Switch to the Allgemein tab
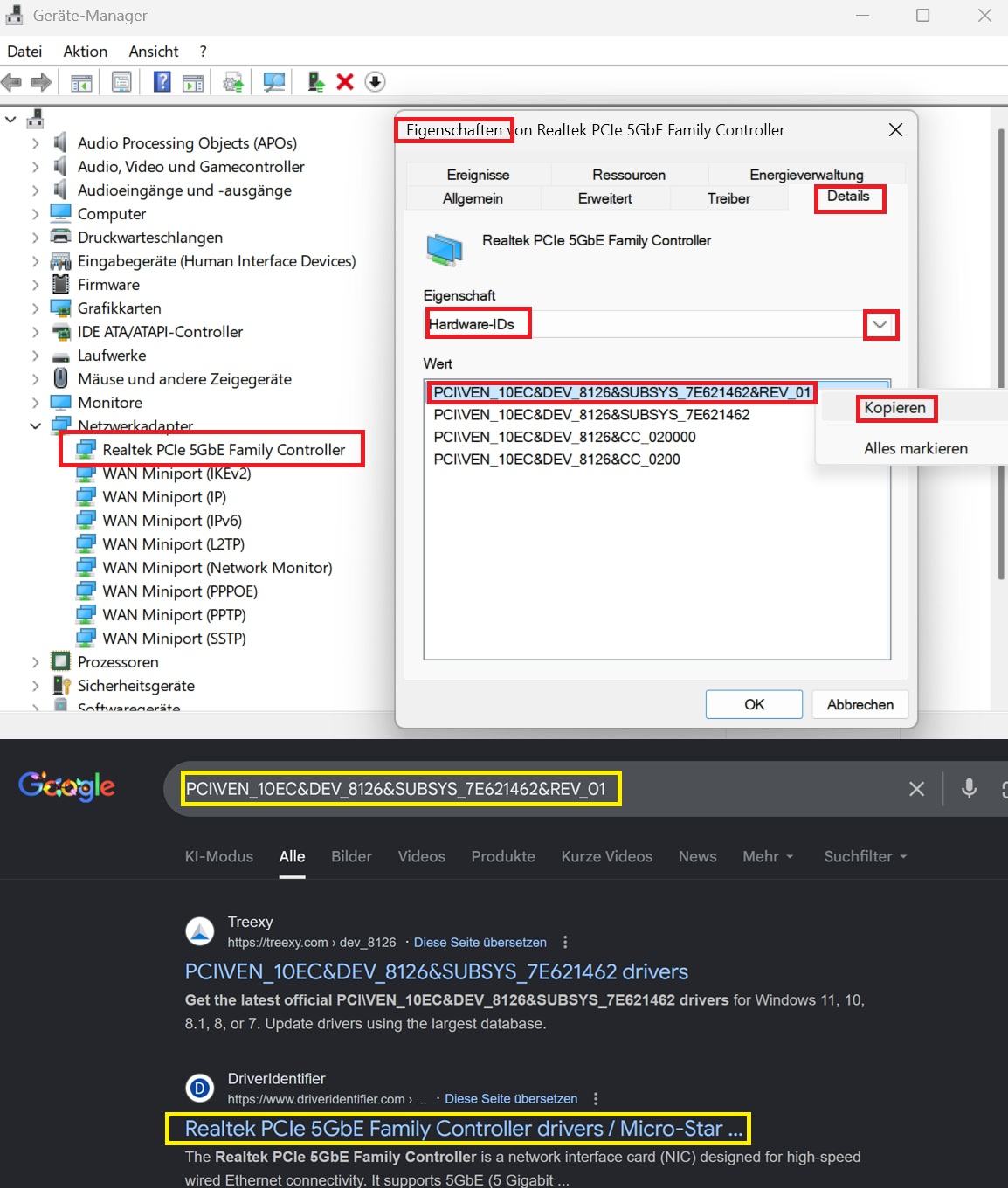 tap(473, 198)
